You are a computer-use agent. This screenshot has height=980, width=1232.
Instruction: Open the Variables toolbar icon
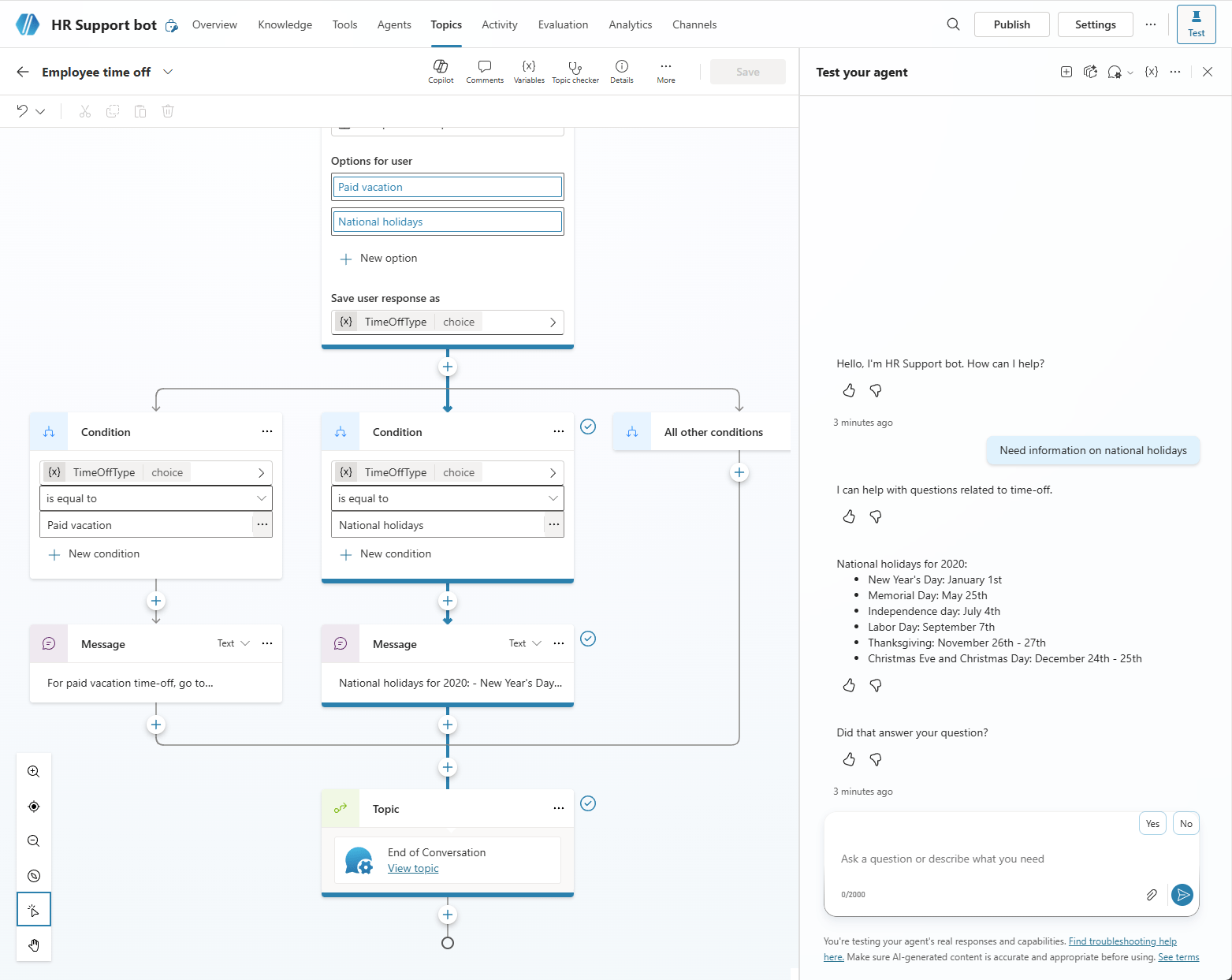[x=529, y=71]
